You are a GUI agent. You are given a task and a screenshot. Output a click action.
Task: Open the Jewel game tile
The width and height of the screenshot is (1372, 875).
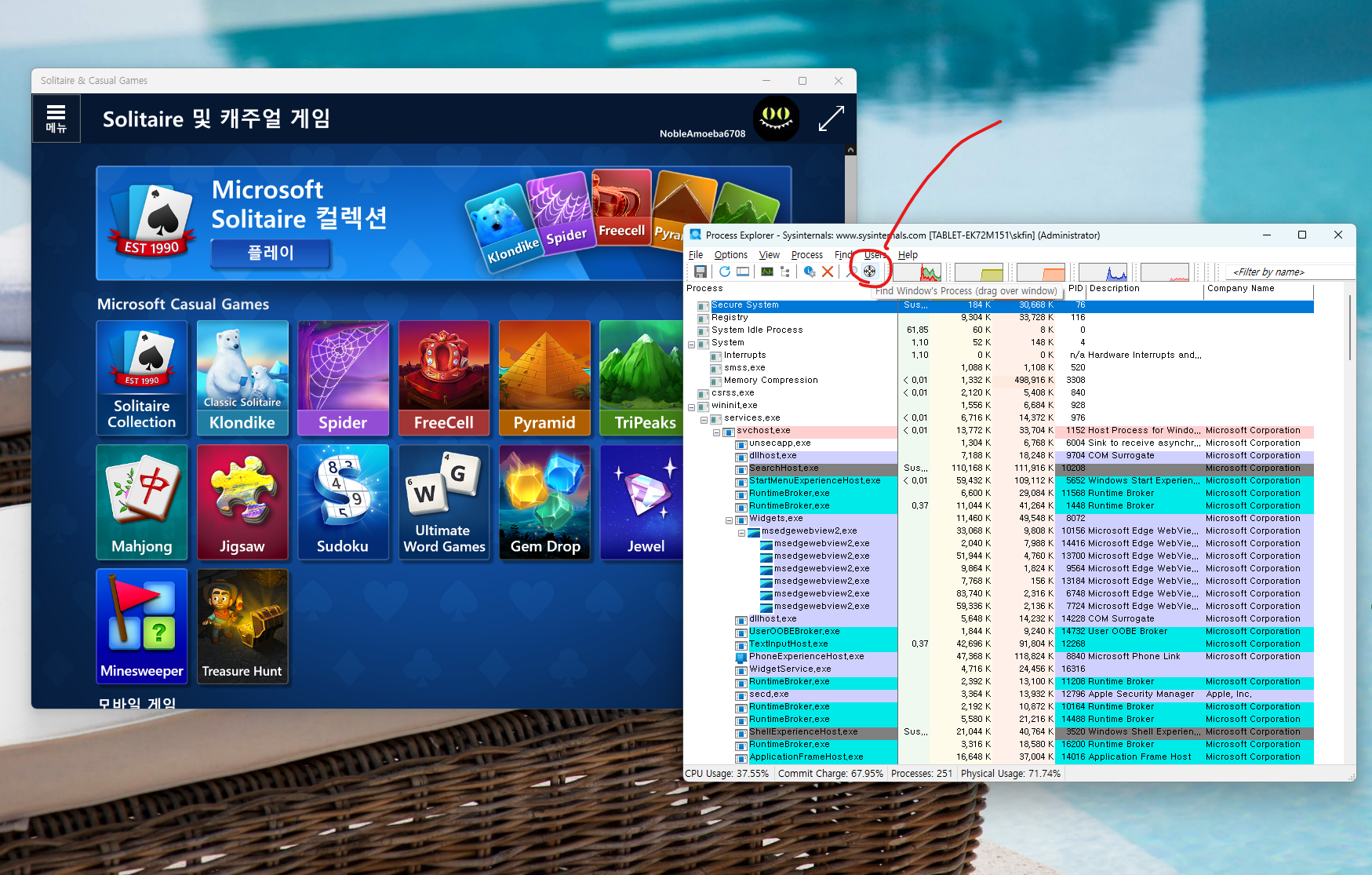[642, 502]
